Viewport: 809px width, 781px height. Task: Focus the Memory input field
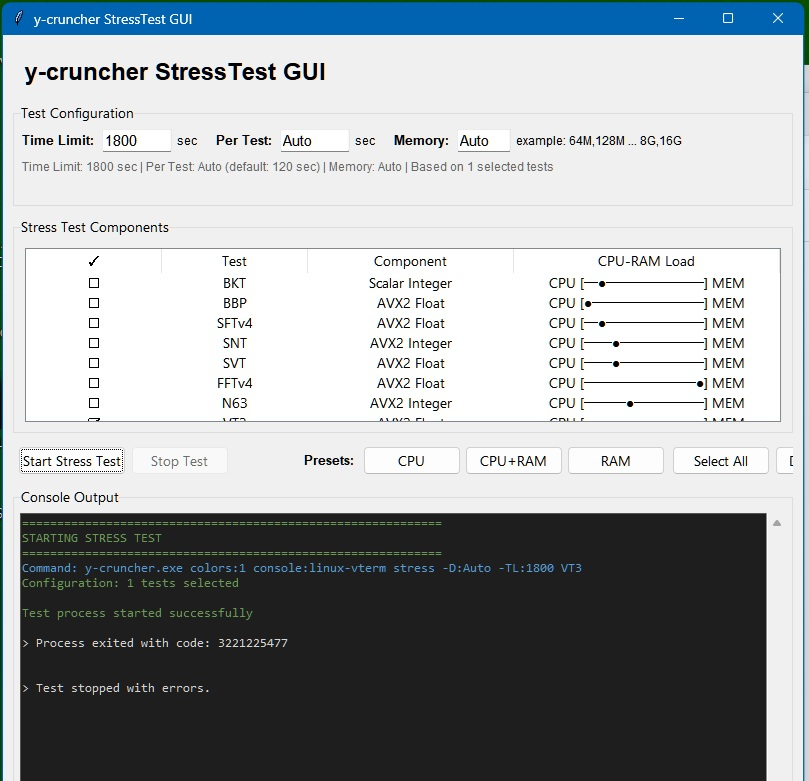pos(483,141)
